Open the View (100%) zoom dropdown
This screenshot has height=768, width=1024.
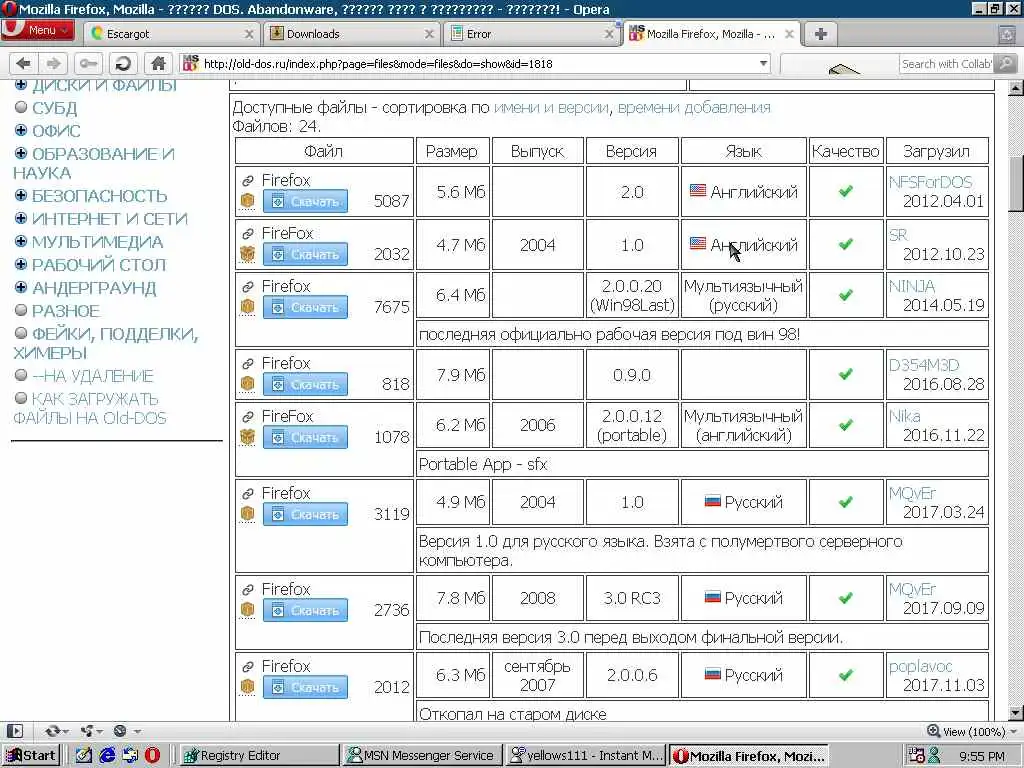tap(972, 731)
